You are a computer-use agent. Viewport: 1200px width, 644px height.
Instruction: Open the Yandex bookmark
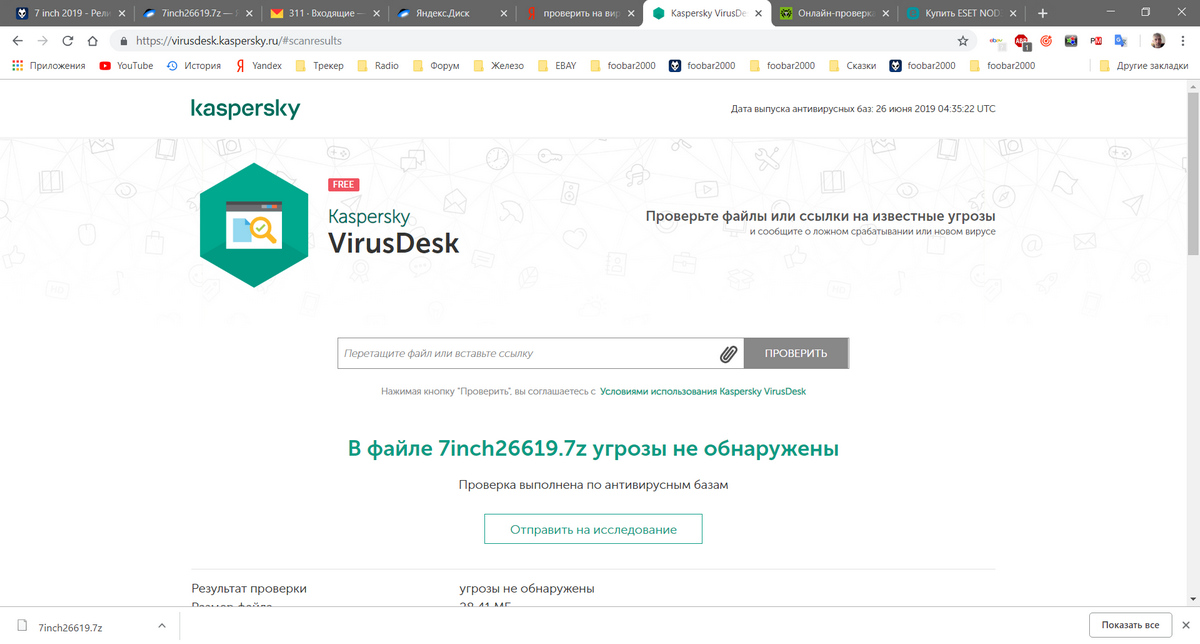[258, 65]
